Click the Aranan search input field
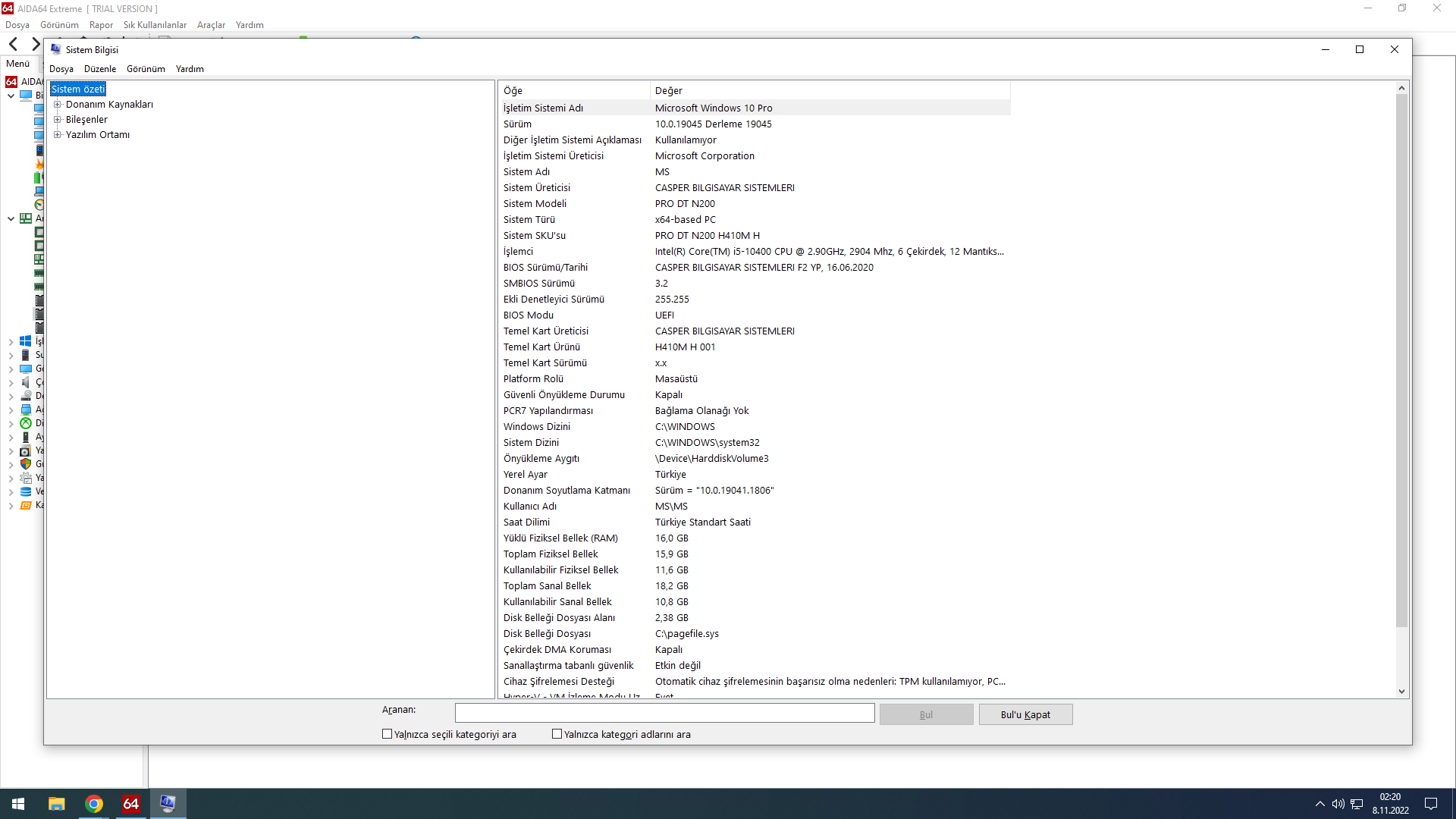The width and height of the screenshot is (1456, 819). tap(664, 713)
